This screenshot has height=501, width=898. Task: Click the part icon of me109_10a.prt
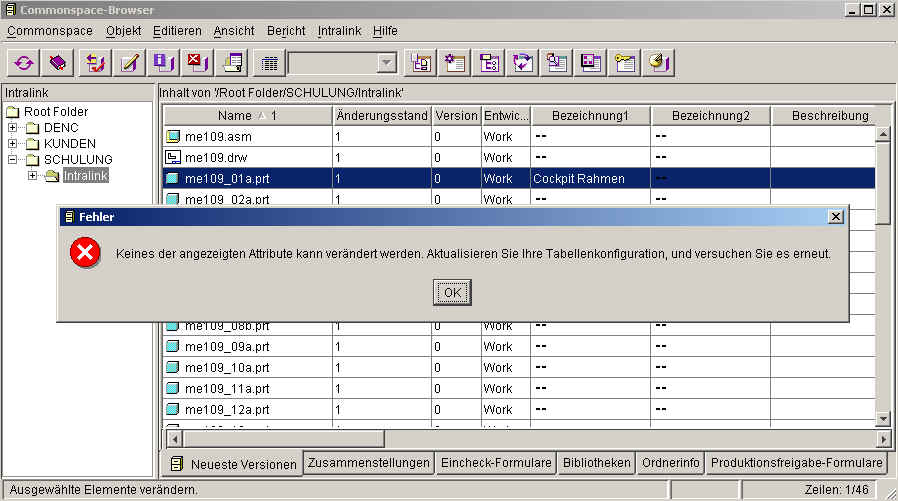172,367
